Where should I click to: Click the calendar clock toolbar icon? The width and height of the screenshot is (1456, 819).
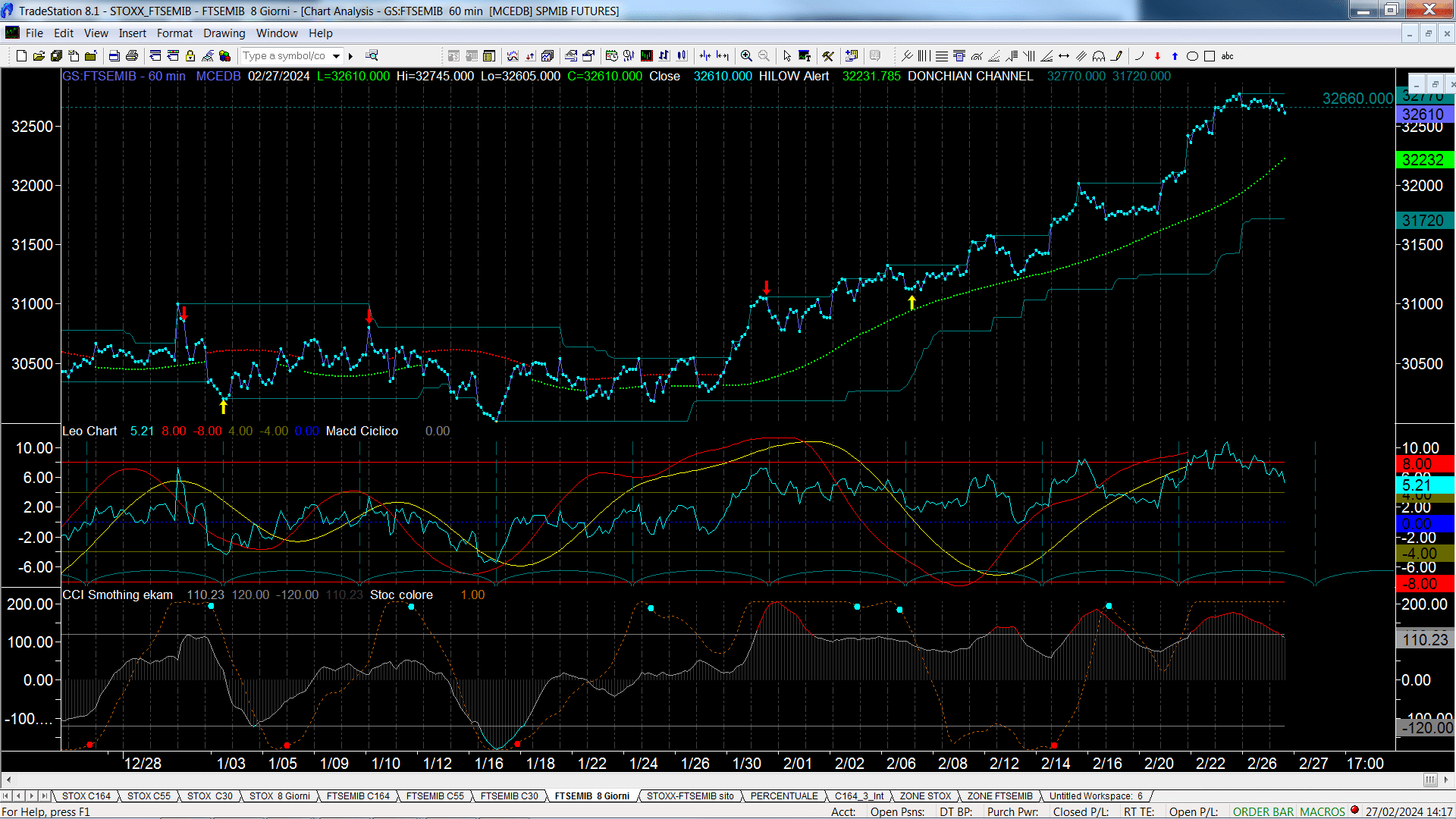coord(611,56)
